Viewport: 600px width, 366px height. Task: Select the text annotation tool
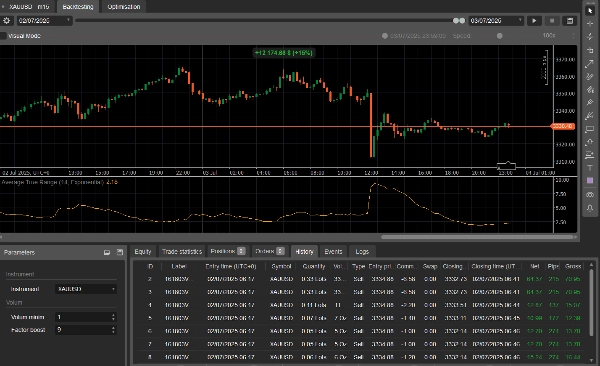point(590,168)
